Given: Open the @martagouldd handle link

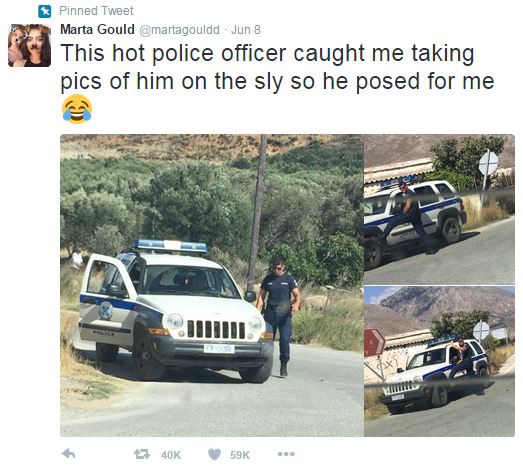Looking at the screenshot, I should click(179, 30).
